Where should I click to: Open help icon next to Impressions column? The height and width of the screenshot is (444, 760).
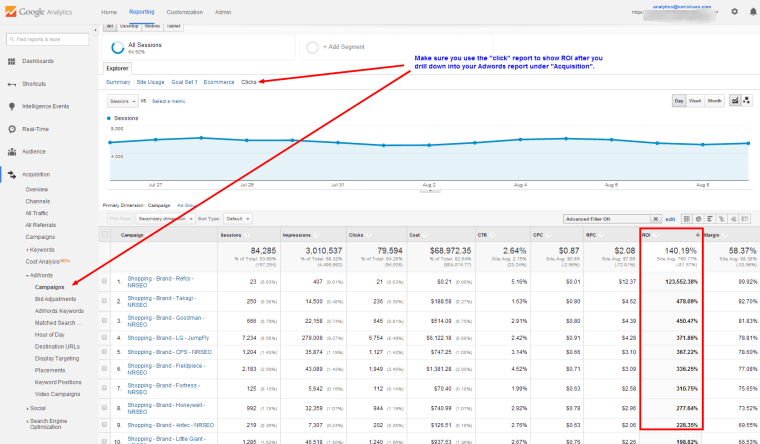316,235
